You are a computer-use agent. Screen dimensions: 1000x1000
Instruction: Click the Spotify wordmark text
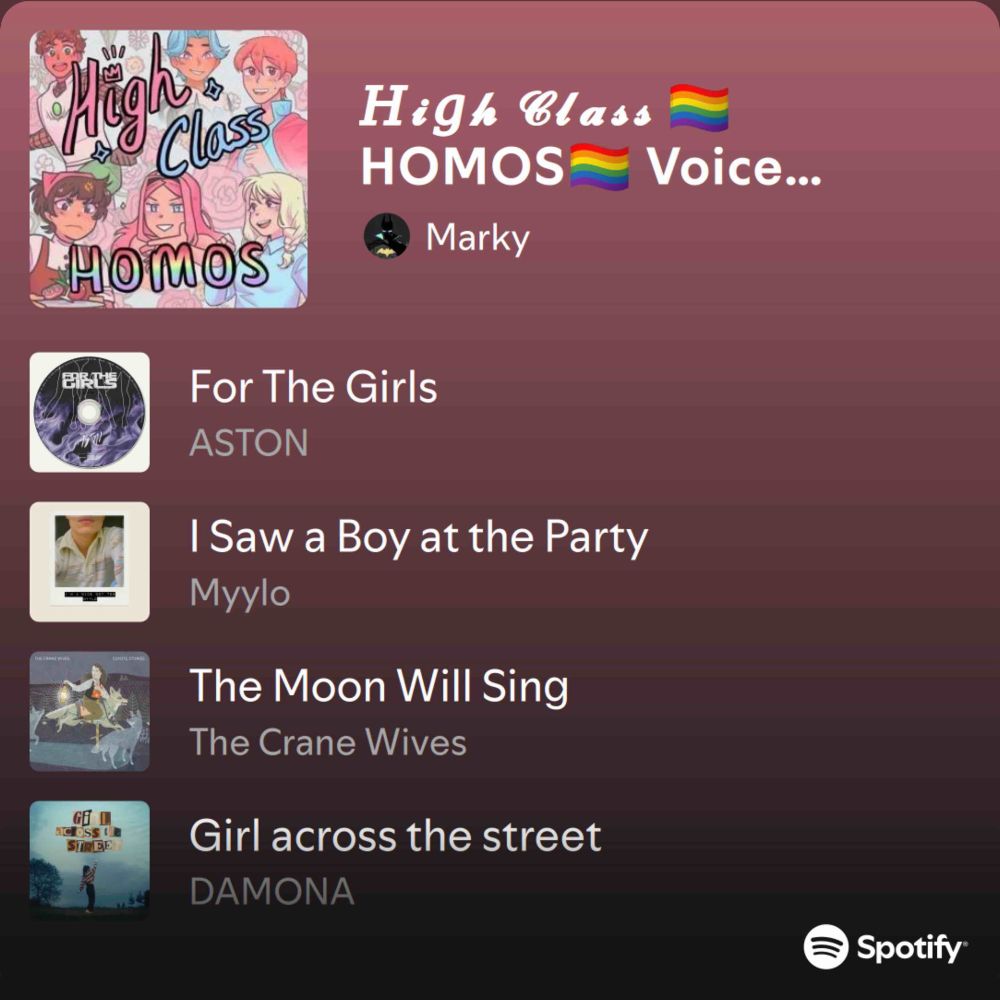(x=911, y=948)
